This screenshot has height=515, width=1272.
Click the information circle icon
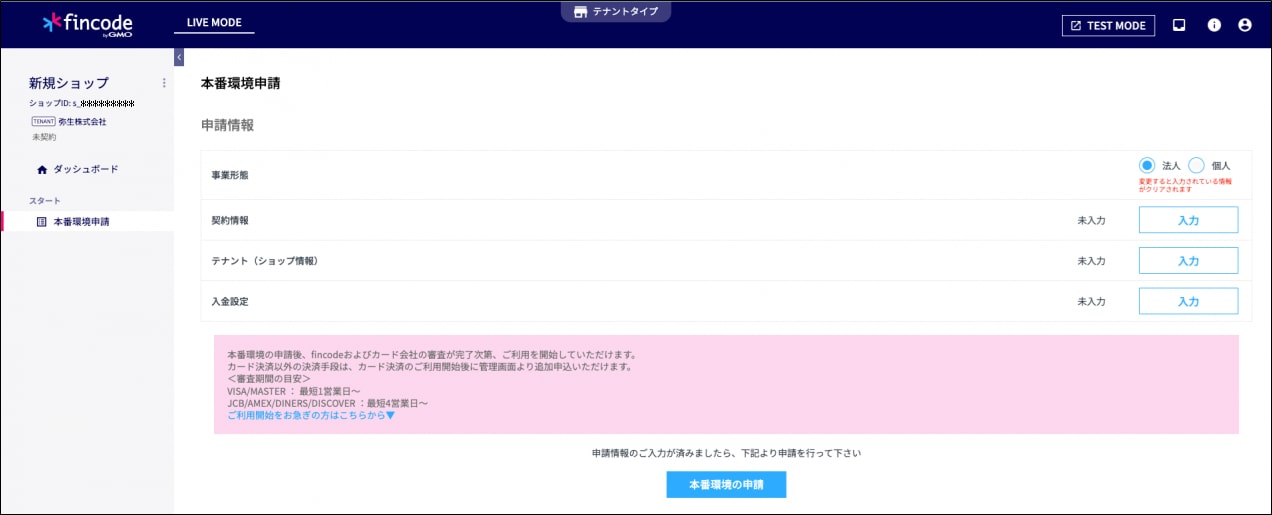1214,26
